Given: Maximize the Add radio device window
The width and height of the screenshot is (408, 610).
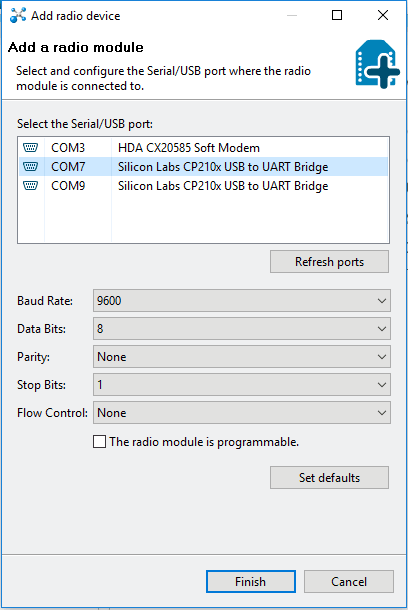Looking at the screenshot, I should coord(337,15).
